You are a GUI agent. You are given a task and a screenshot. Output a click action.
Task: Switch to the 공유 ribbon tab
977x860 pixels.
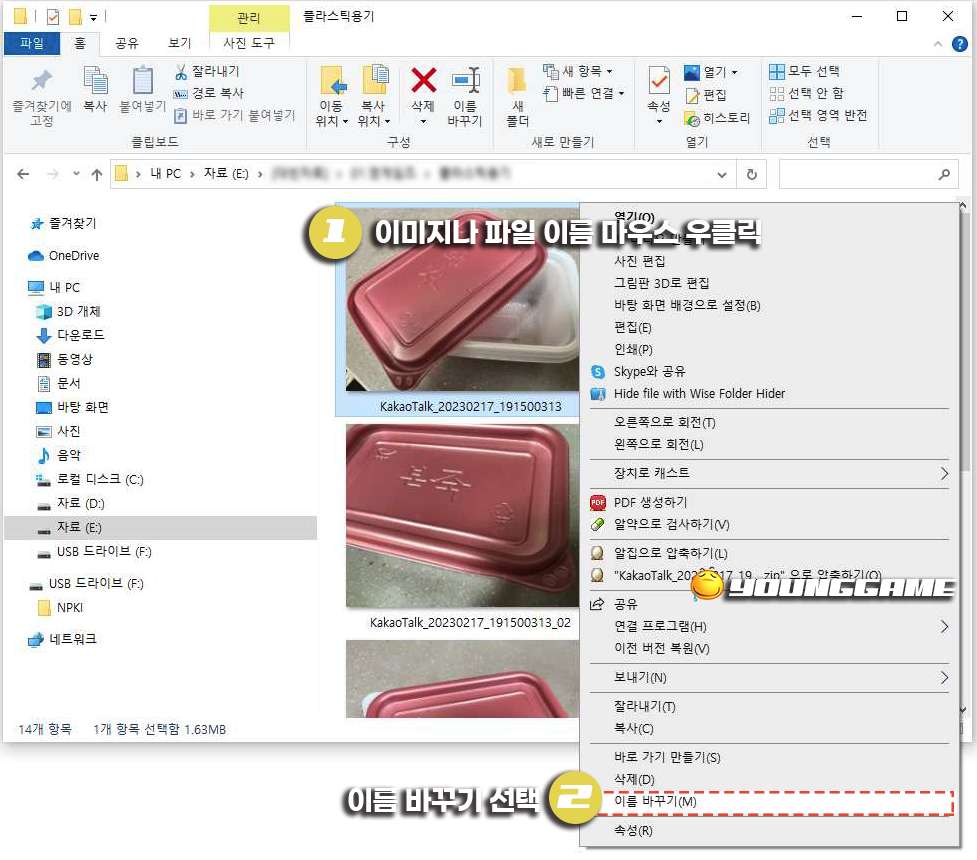127,43
